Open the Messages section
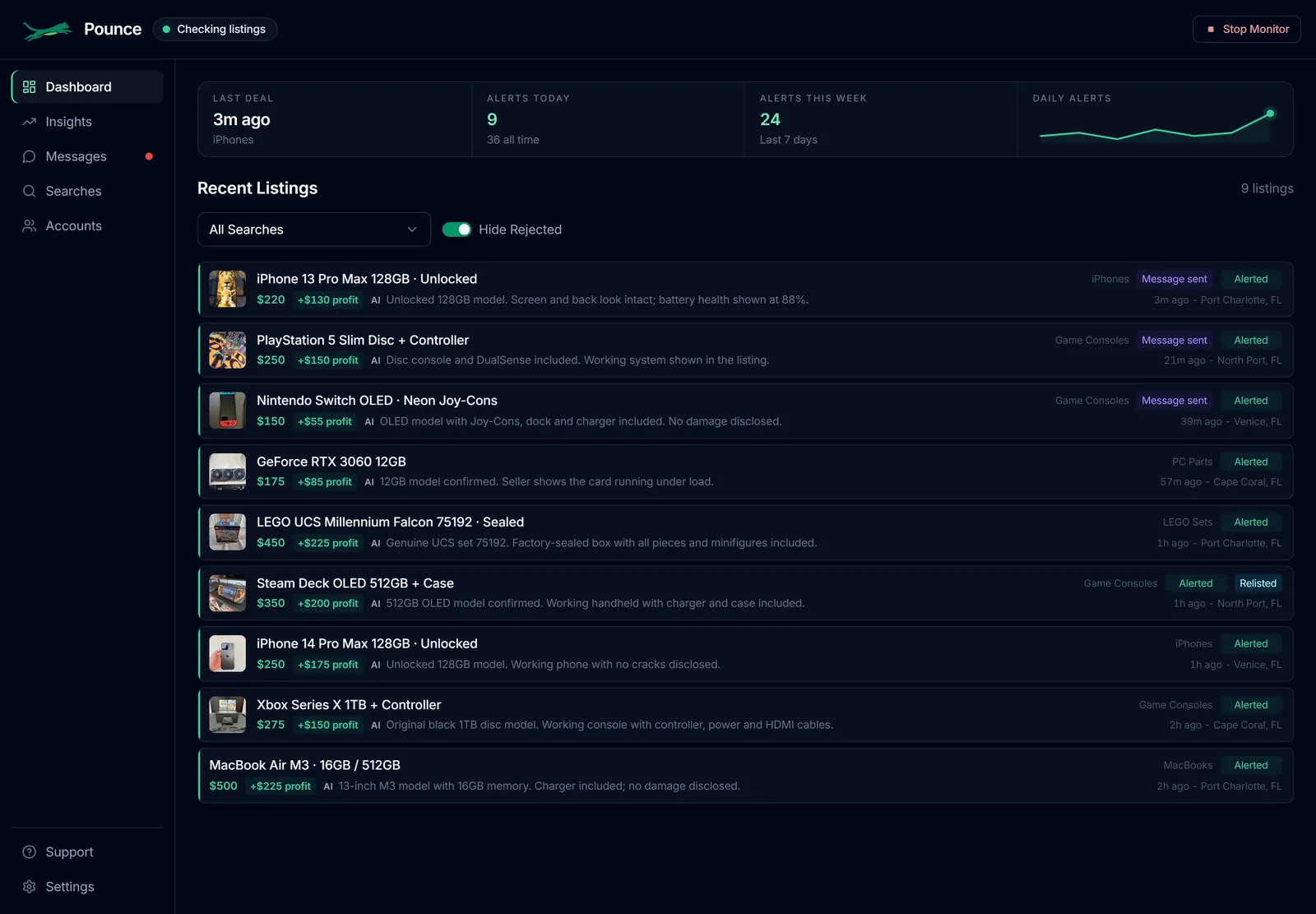Image resolution: width=1316 pixels, height=914 pixels. tap(87, 156)
